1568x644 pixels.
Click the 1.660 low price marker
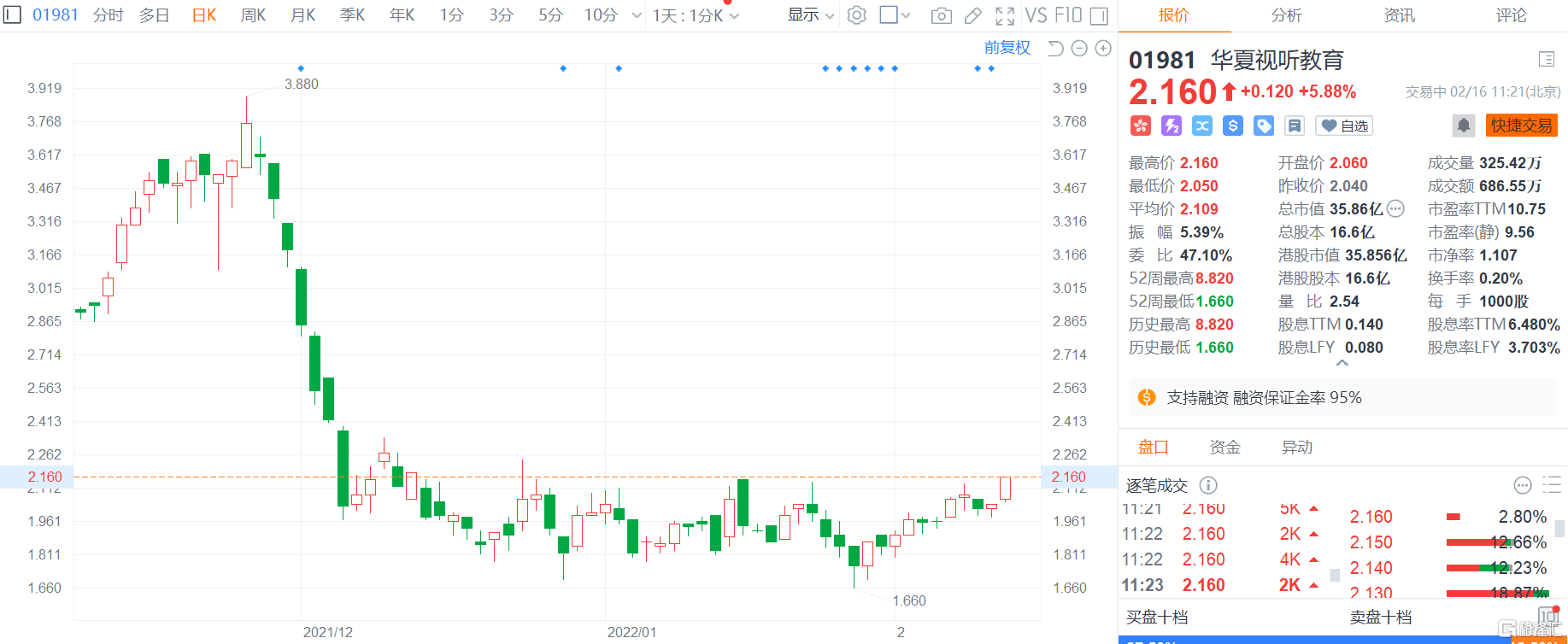pyautogui.click(x=908, y=600)
